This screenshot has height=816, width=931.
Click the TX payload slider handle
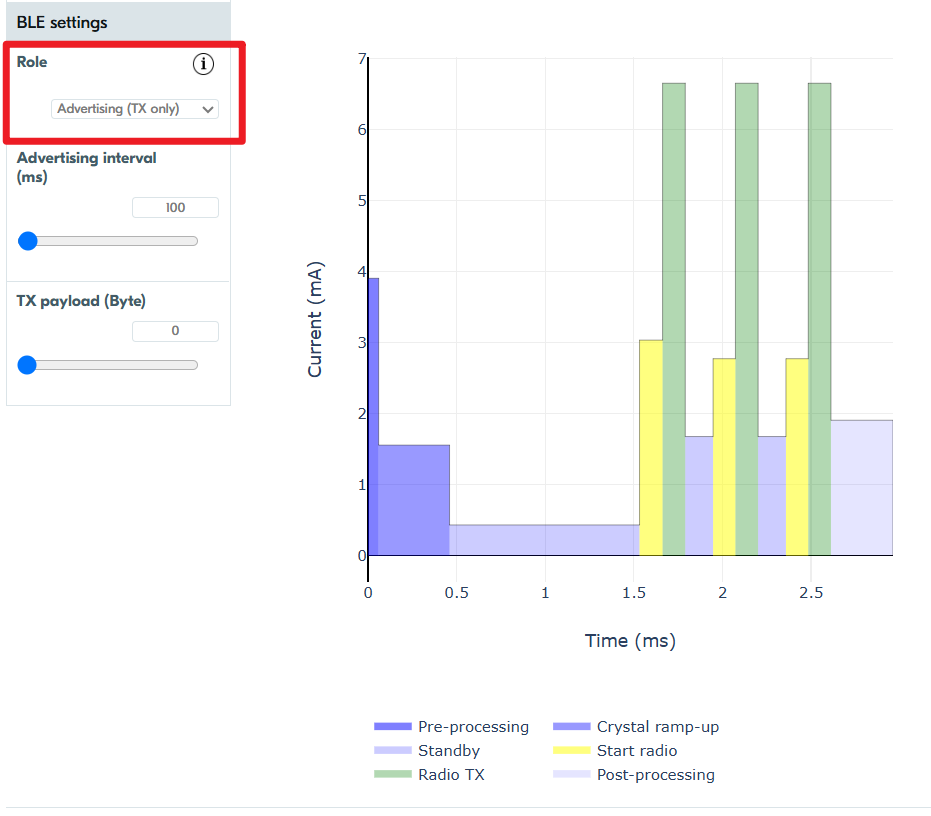click(28, 365)
